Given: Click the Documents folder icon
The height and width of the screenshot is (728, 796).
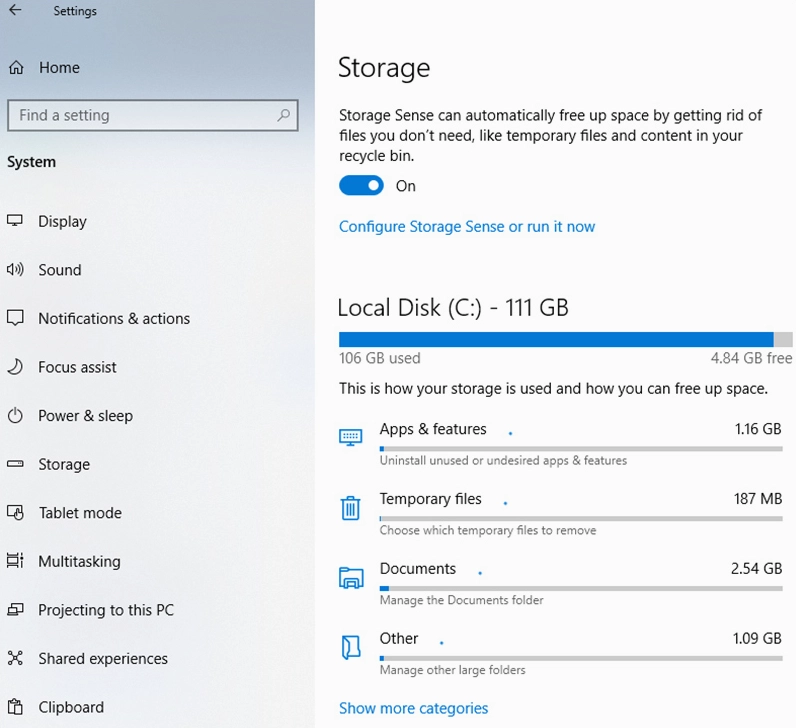Looking at the screenshot, I should (x=350, y=577).
